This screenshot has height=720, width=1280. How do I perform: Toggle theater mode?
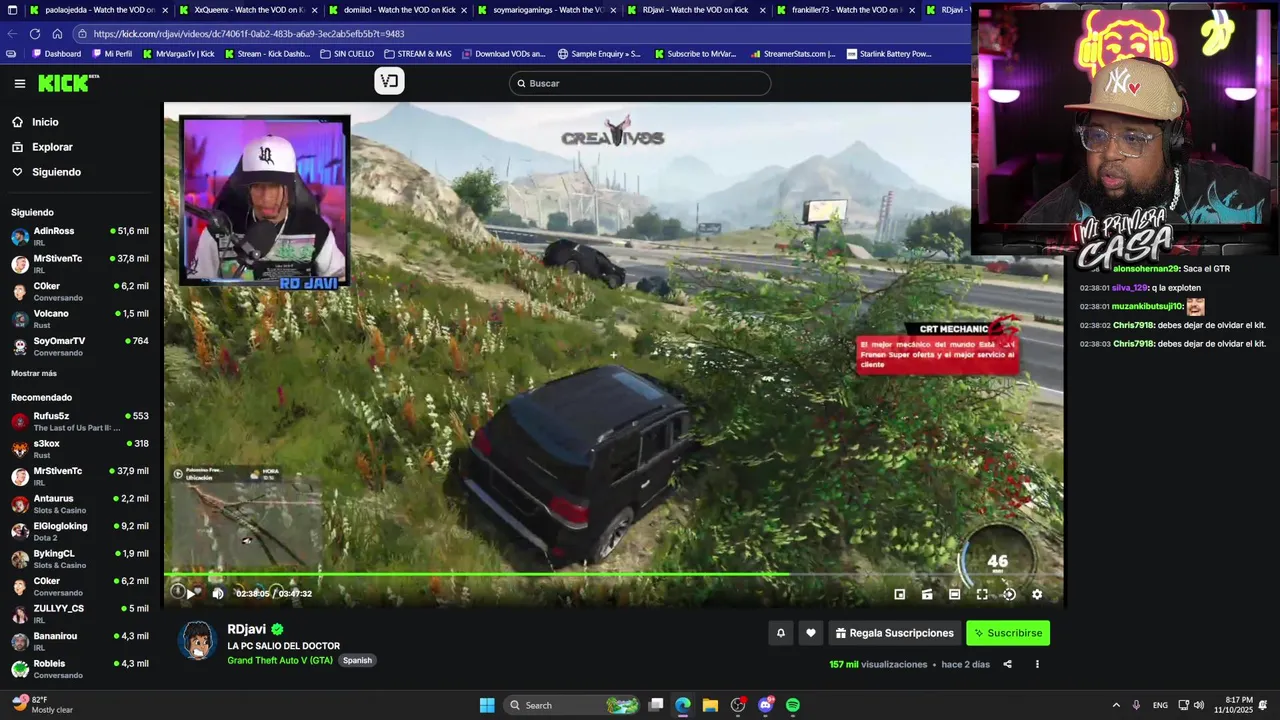(x=955, y=594)
